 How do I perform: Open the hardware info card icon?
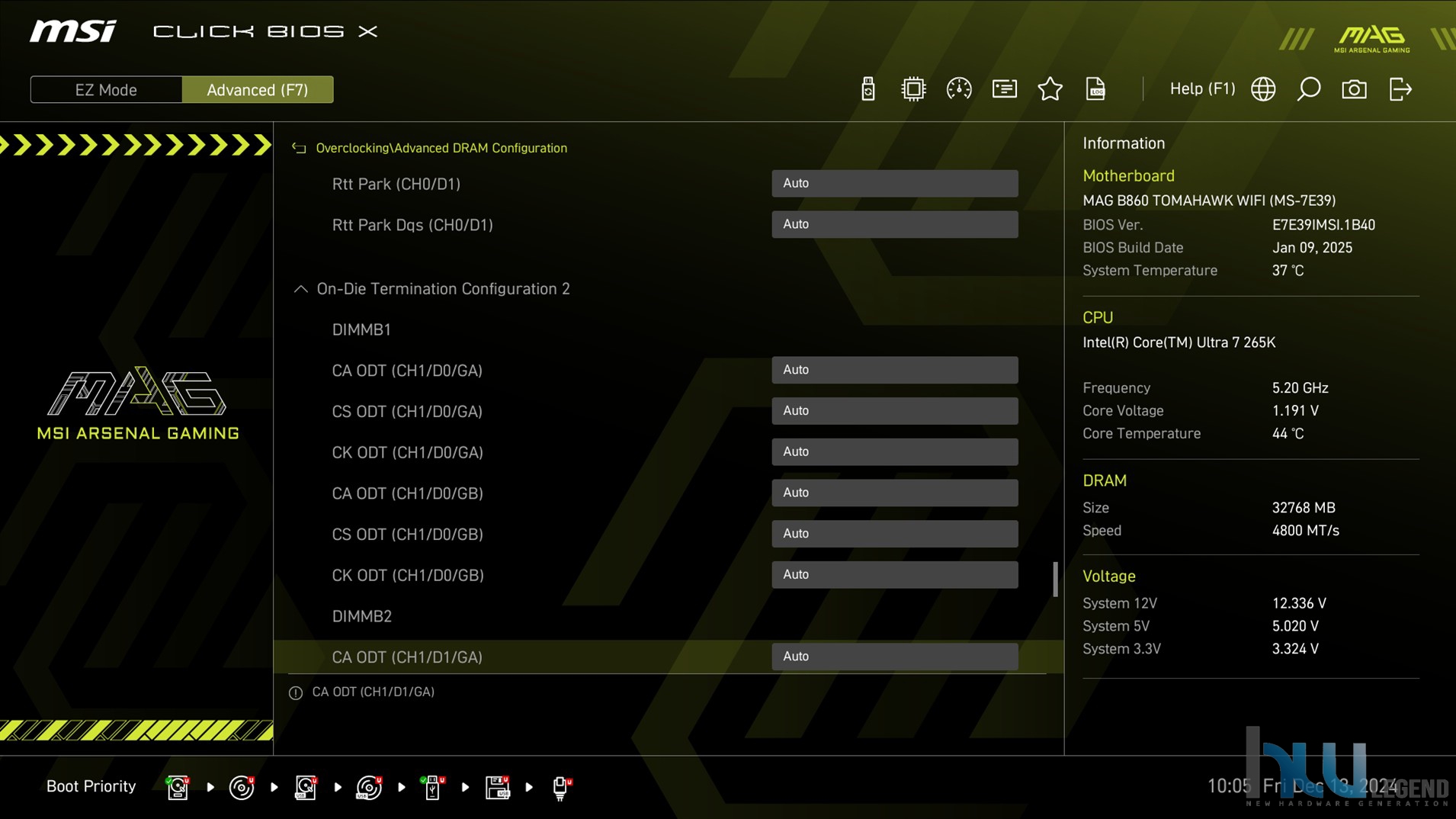coord(1004,89)
